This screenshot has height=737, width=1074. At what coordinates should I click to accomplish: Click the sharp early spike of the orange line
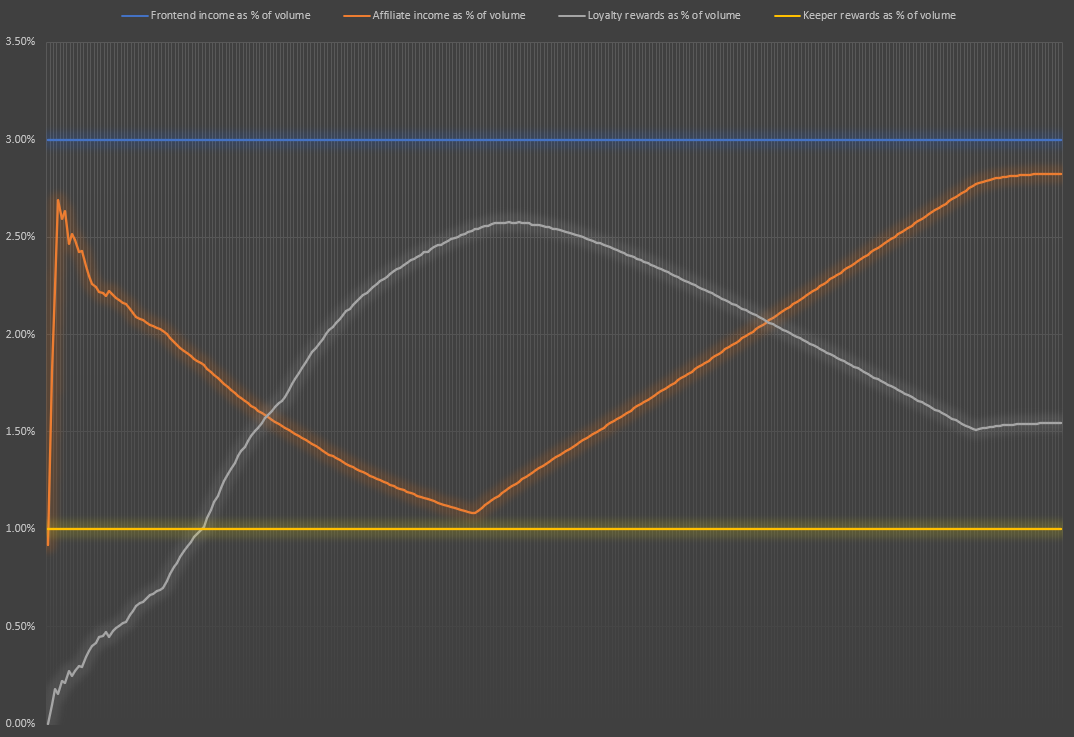pyautogui.click(x=57, y=200)
